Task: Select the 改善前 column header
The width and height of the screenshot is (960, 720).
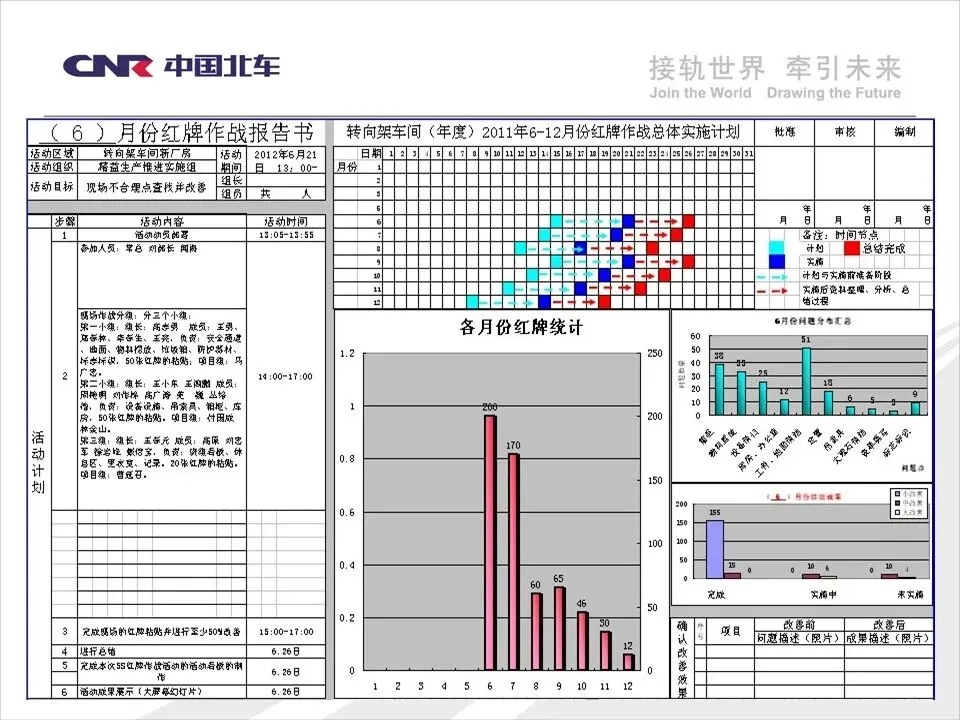Action: [798, 625]
